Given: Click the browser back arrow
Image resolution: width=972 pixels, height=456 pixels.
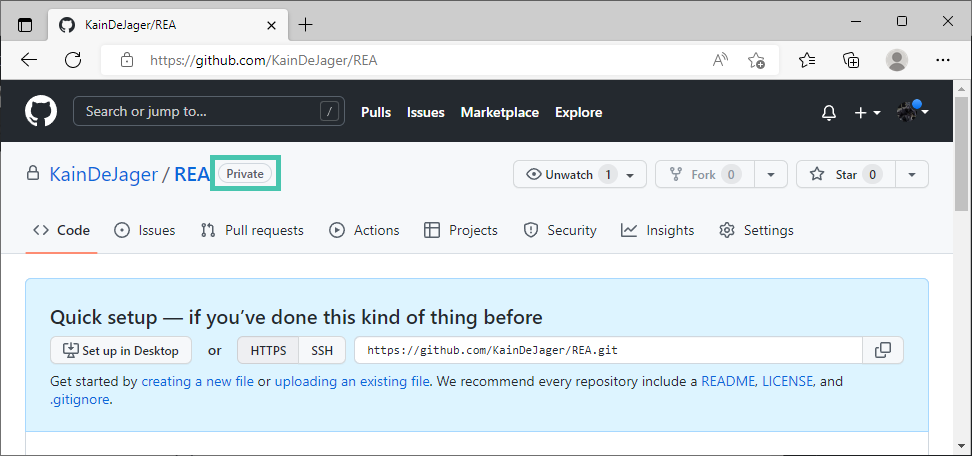Looking at the screenshot, I should pos(29,60).
